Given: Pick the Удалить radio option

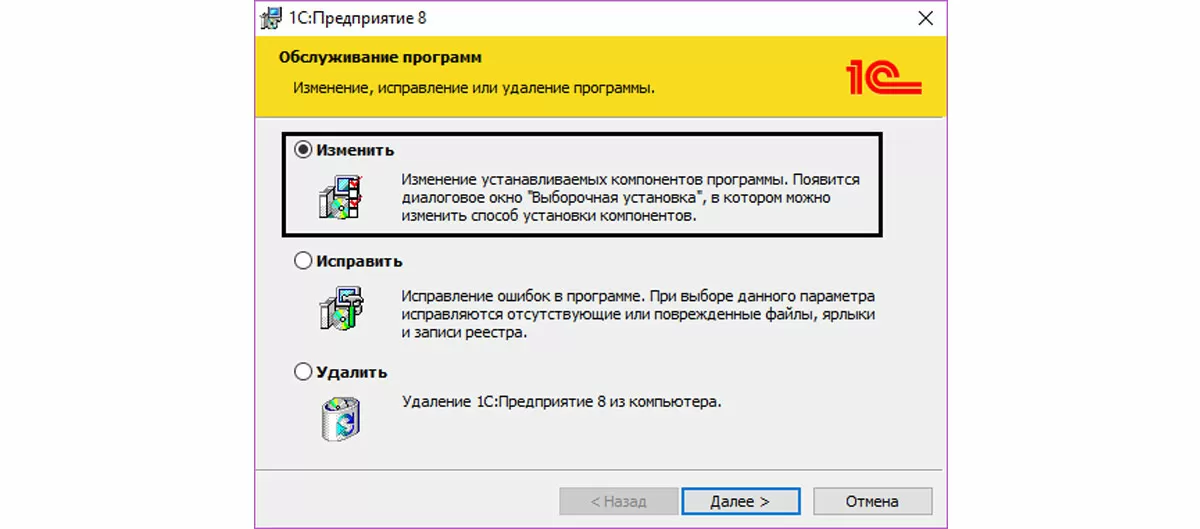Looking at the screenshot, I should 304,372.
